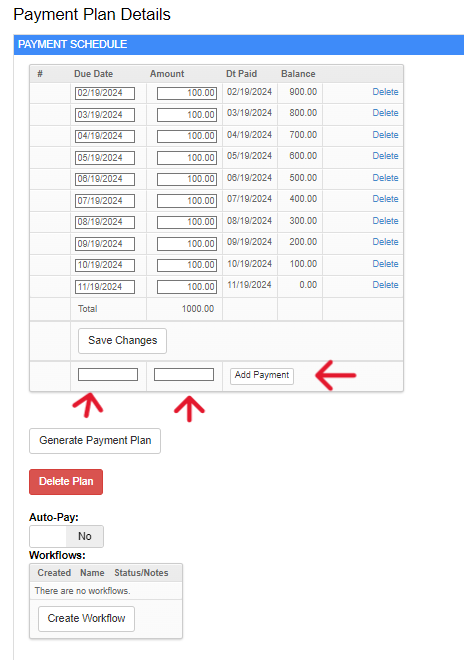Delete the 05/19/2024 payment row
The width and height of the screenshot is (464, 660).
pyautogui.click(x=385, y=156)
